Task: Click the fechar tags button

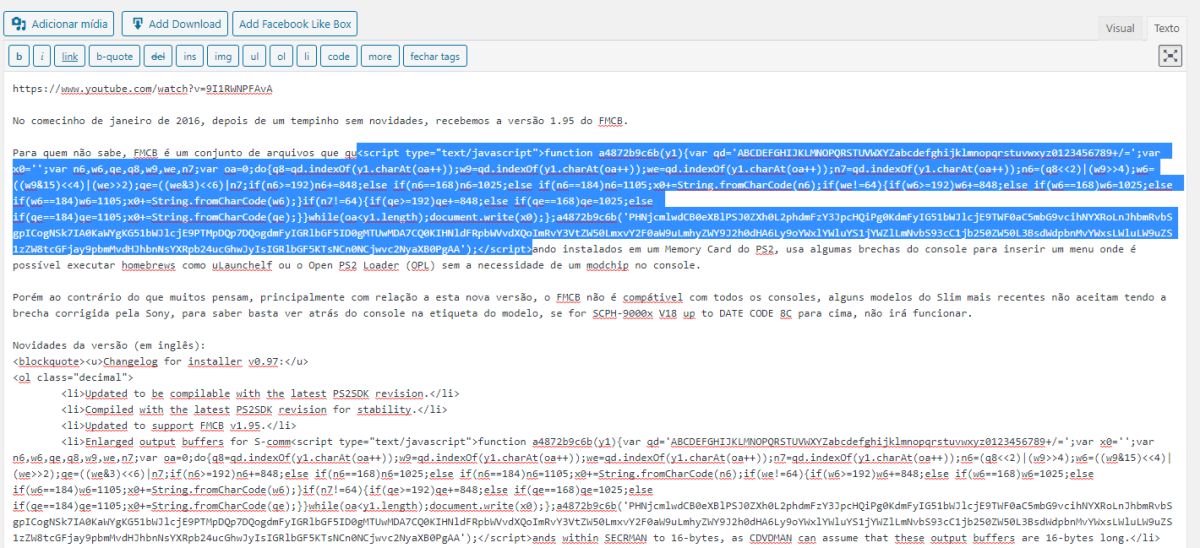Action: [435, 56]
